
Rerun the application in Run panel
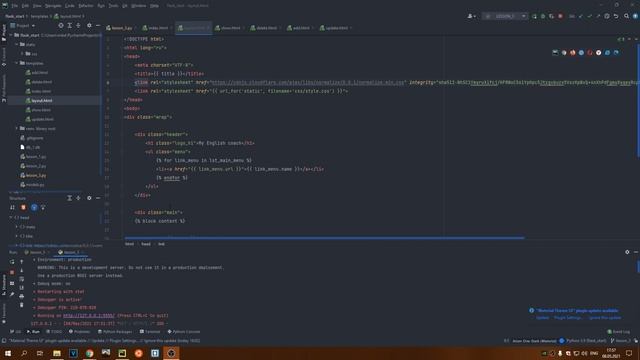[12, 262]
